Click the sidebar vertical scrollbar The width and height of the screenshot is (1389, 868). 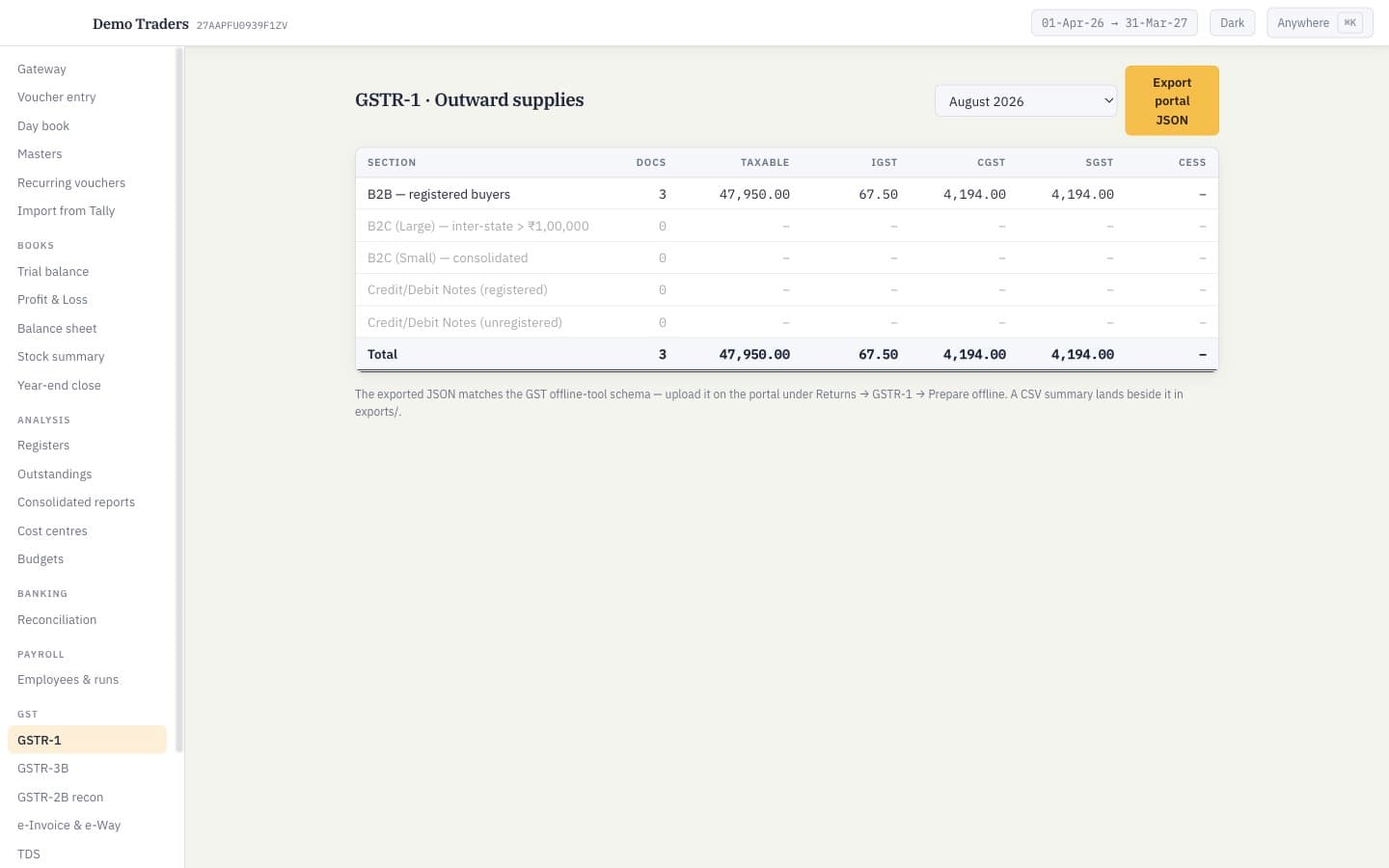point(178,399)
